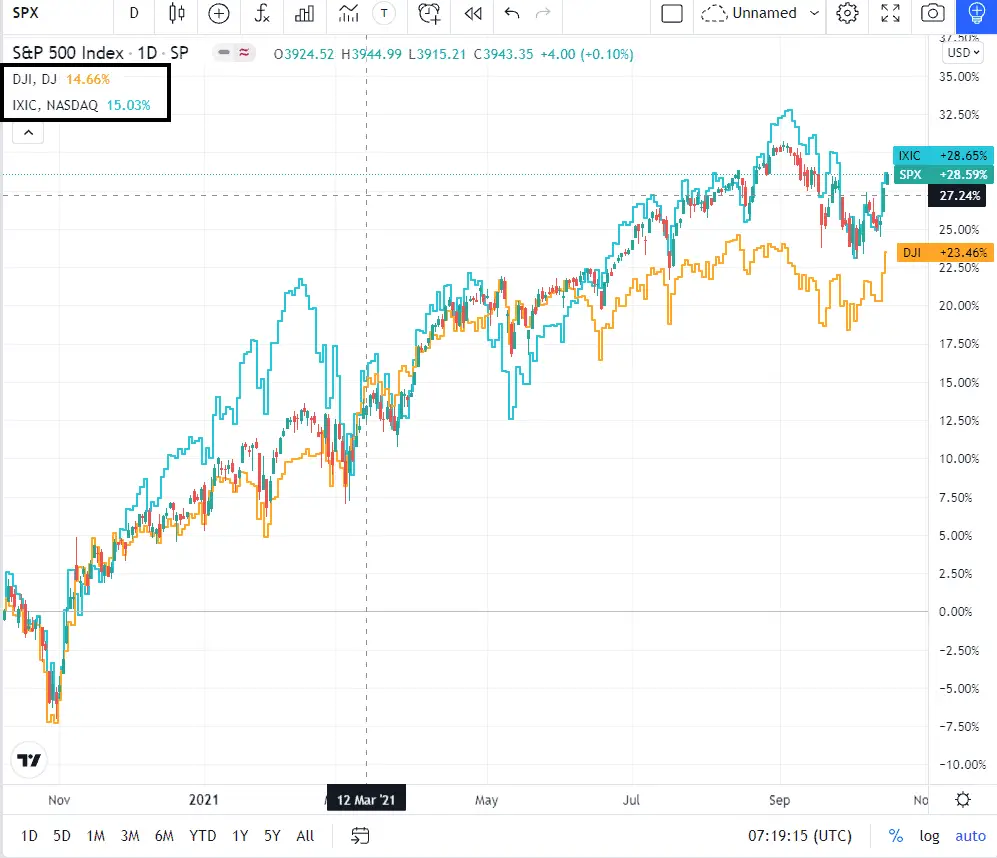Click the H3944.99 high value

click(371, 54)
